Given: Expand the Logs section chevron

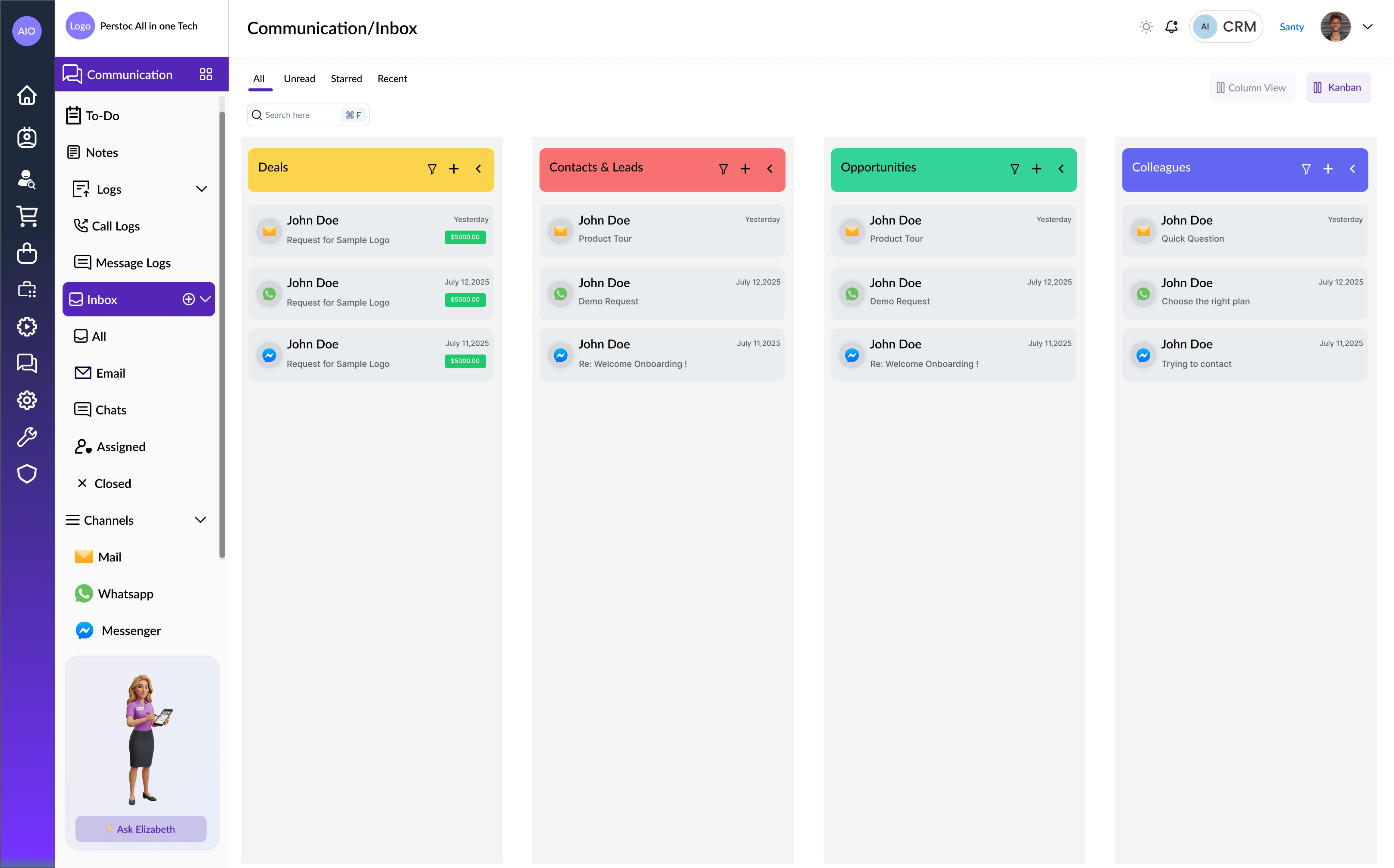Looking at the screenshot, I should [201, 189].
